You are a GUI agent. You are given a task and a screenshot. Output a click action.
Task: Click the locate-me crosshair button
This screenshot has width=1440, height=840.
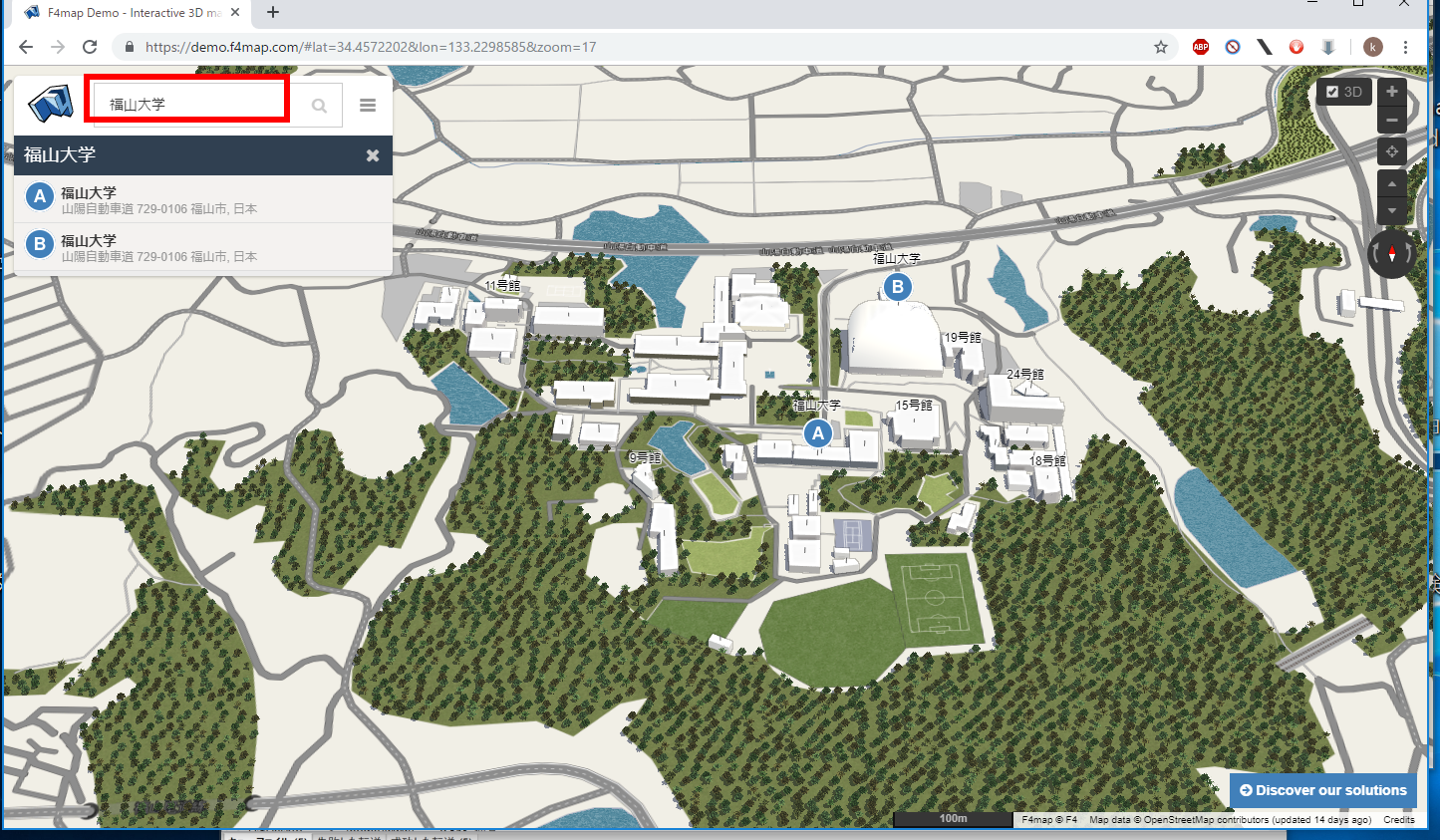(x=1392, y=151)
